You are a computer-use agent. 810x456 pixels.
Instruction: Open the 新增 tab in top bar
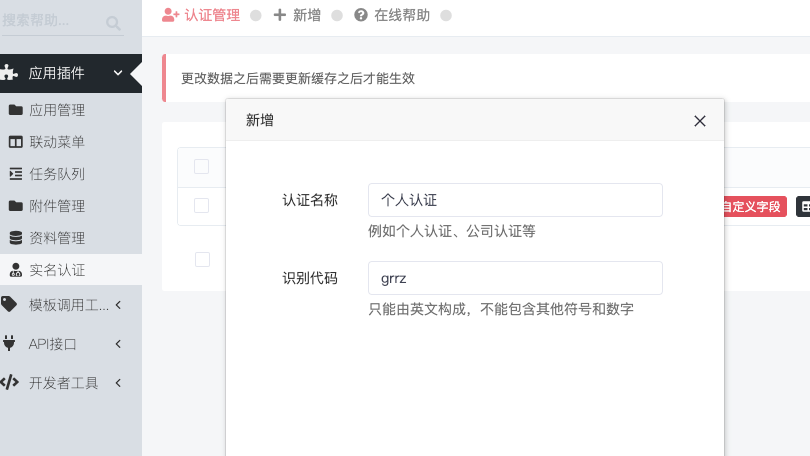pyautogui.click(x=297, y=15)
